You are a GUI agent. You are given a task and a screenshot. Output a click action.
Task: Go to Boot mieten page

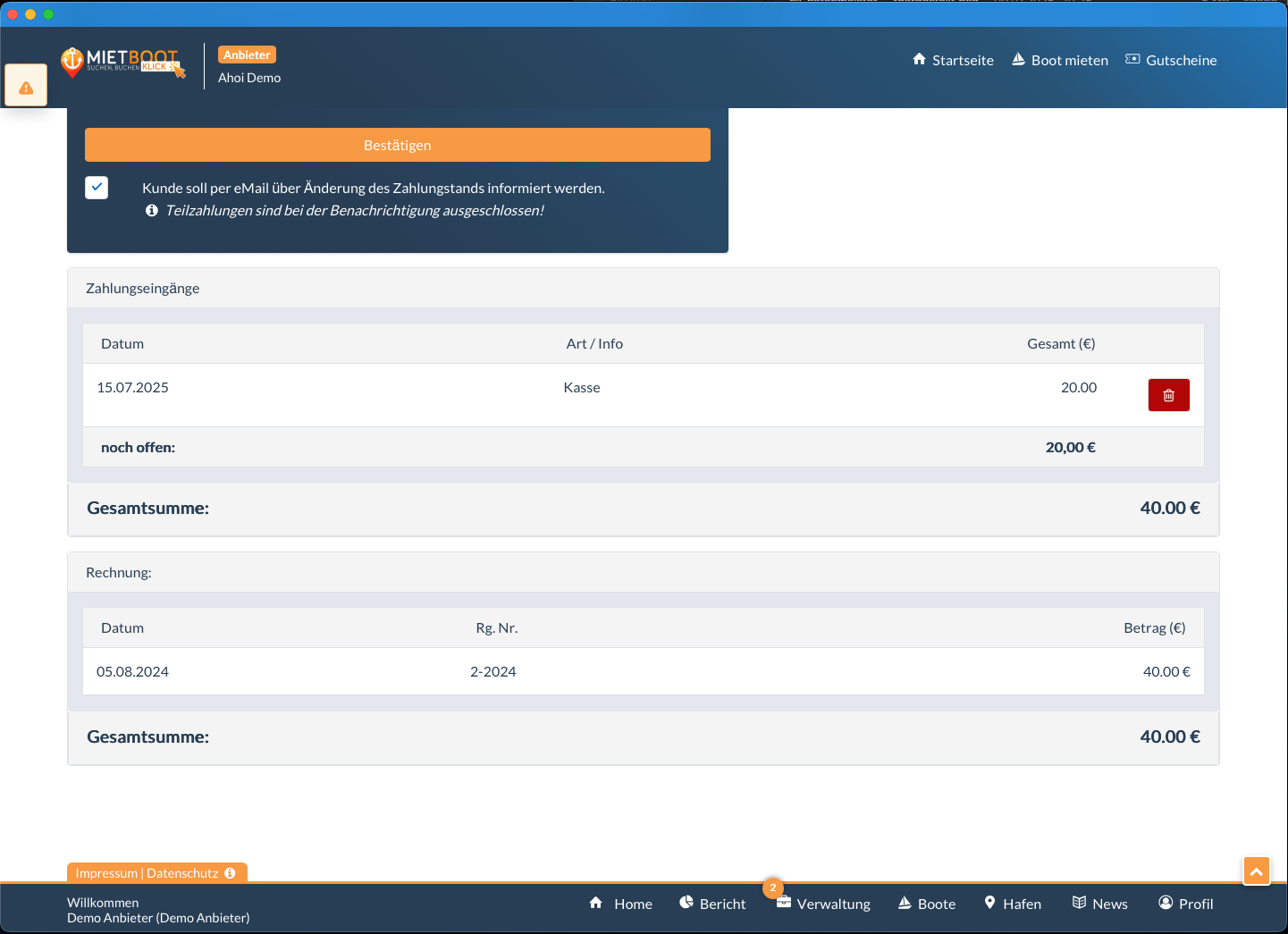[1060, 60]
